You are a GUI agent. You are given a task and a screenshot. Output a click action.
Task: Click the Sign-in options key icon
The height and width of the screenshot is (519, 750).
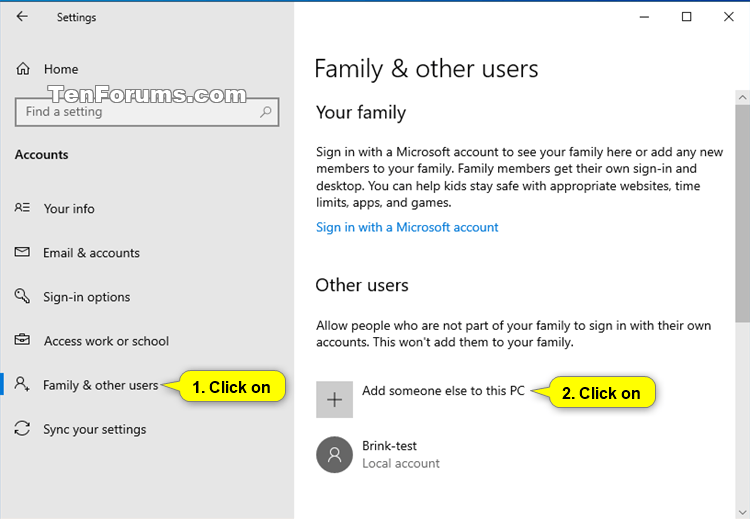22,296
